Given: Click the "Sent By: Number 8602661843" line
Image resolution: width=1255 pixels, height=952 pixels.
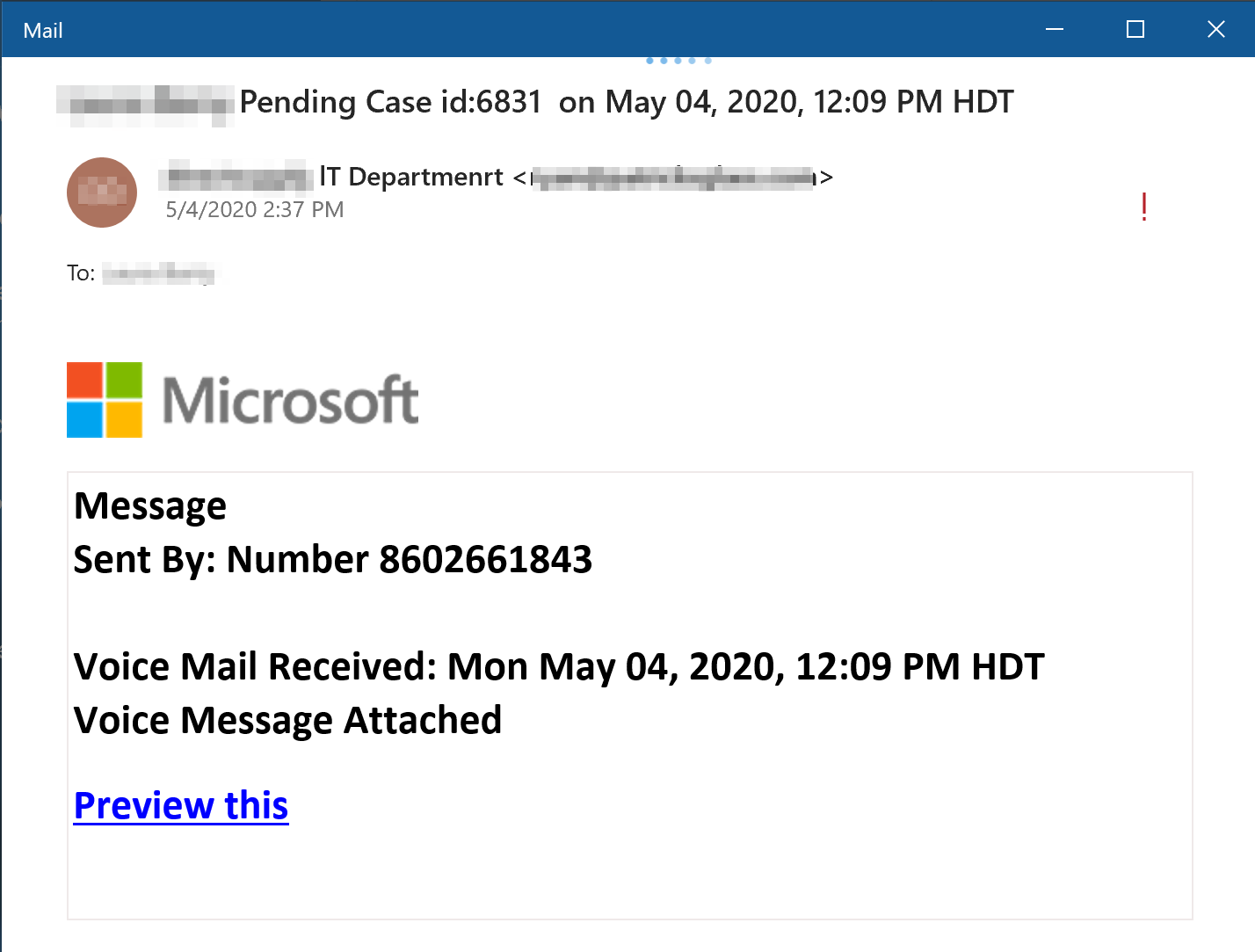Looking at the screenshot, I should point(333,560).
